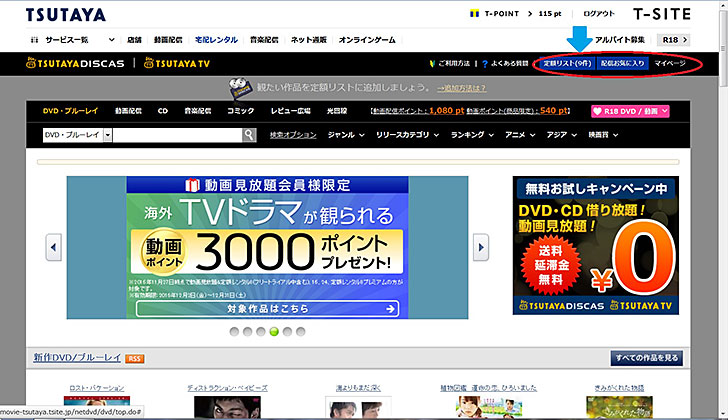Open the TSUTAYA DISCAS logo
This screenshot has height=420, width=728.
click(75, 63)
